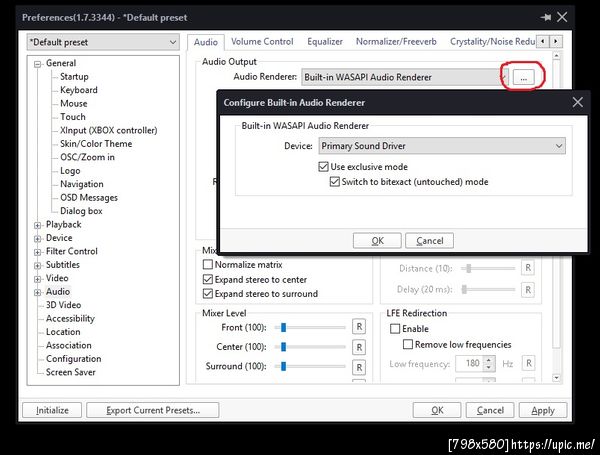The width and height of the screenshot is (600, 455).
Task: Select XInput (XBOX controller) item
Action: click(x=108, y=130)
